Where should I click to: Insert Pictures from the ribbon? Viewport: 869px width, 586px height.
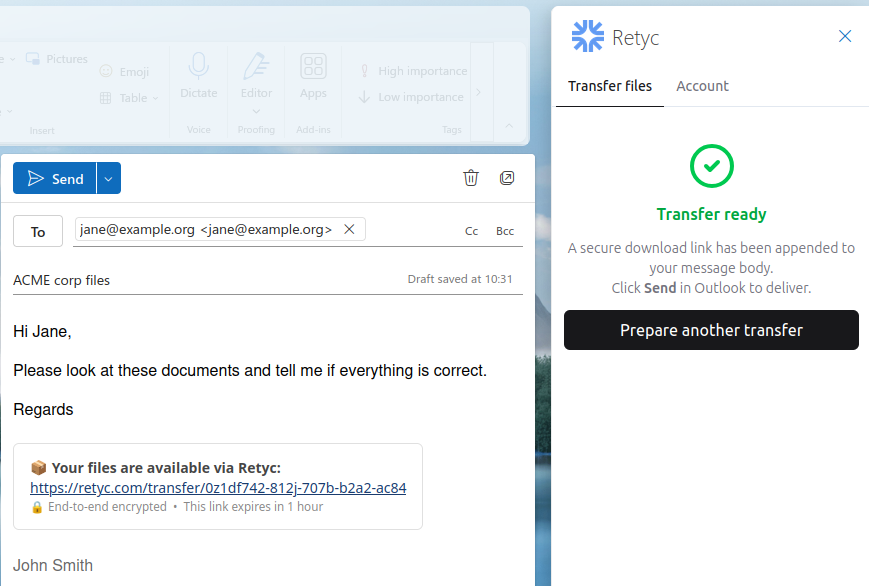point(57,59)
